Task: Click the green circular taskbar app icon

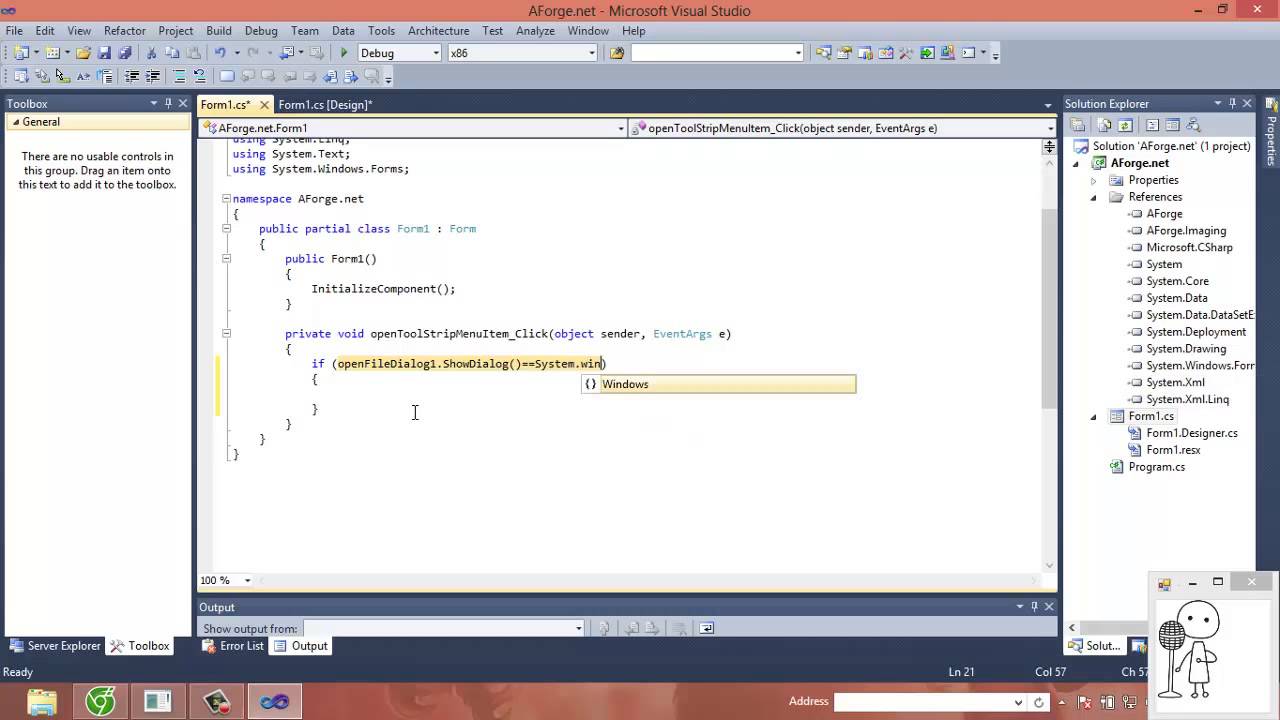Action: tap(100, 702)
